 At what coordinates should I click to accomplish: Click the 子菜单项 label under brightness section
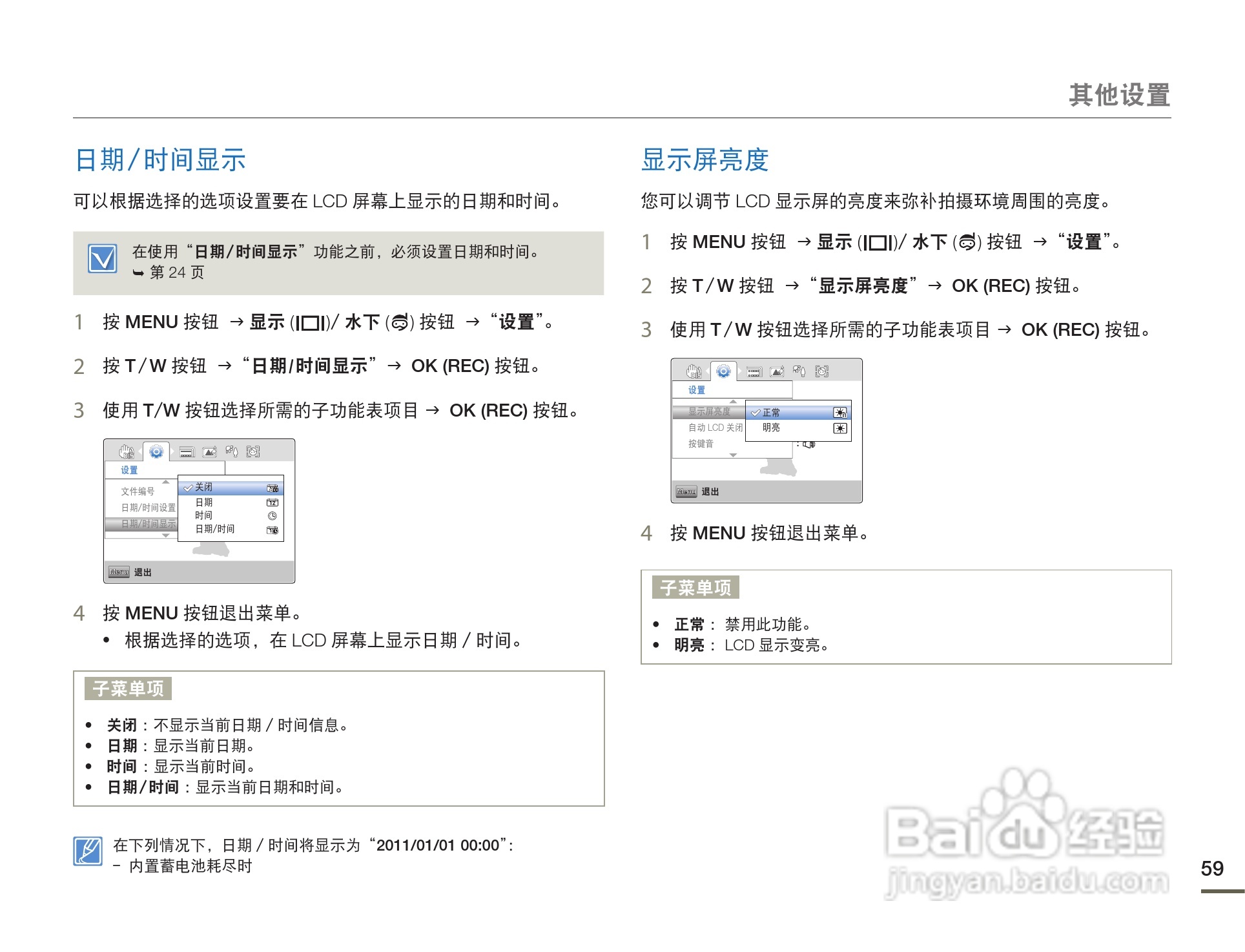(x=695, y=588)
